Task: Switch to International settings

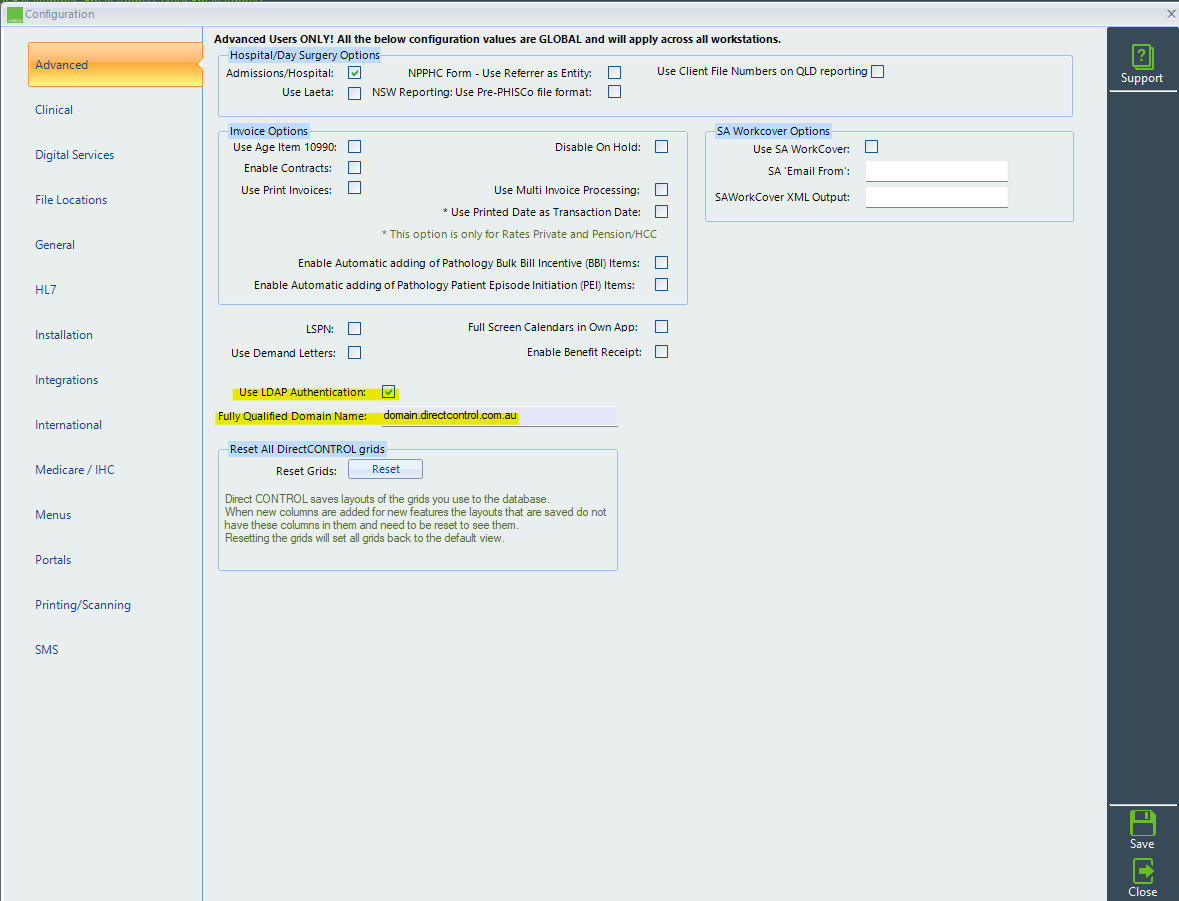Action: [x=68, y=425]
